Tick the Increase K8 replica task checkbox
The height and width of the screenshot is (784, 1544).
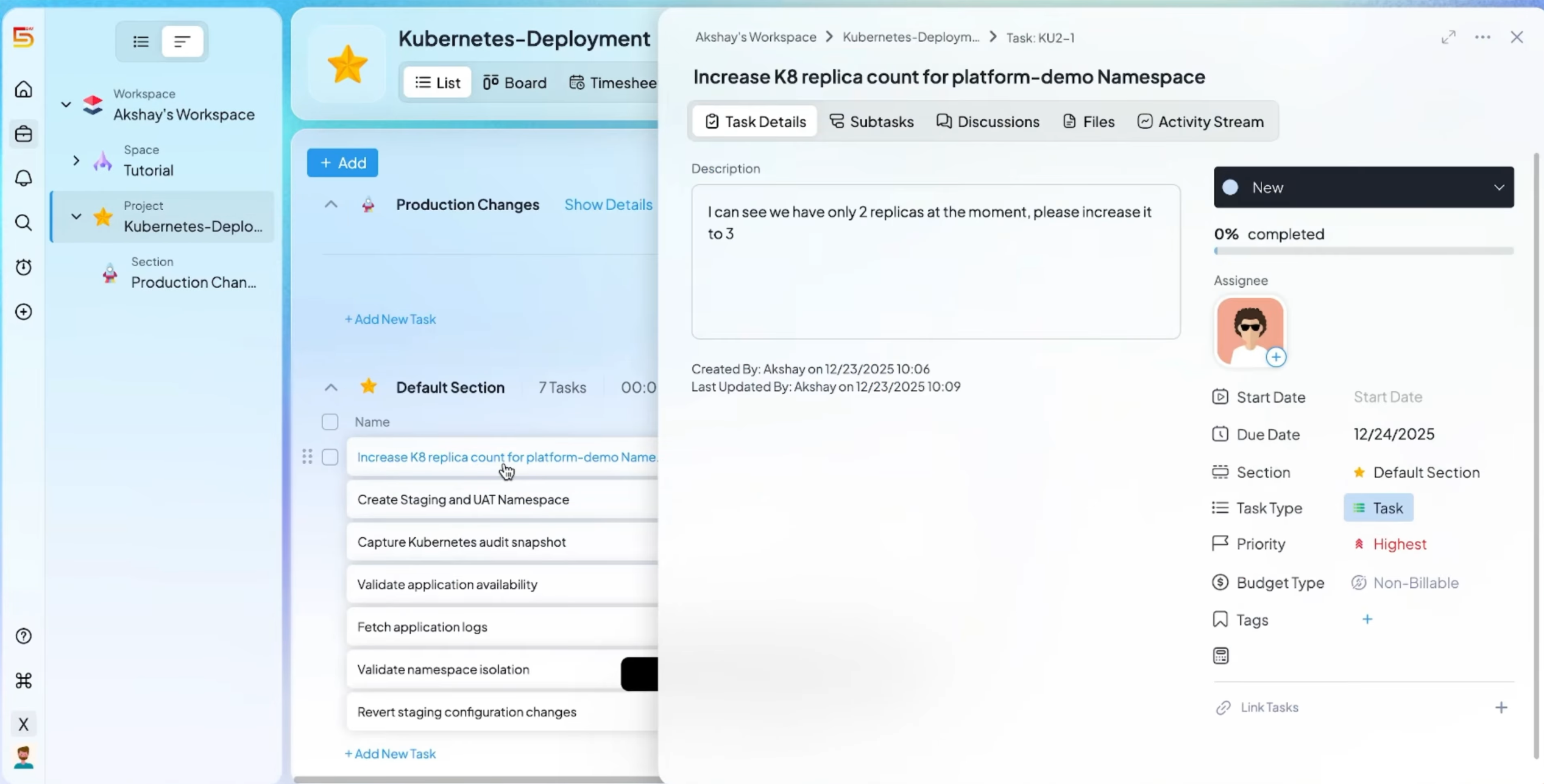pyautogui.click(x=330, y=457)
